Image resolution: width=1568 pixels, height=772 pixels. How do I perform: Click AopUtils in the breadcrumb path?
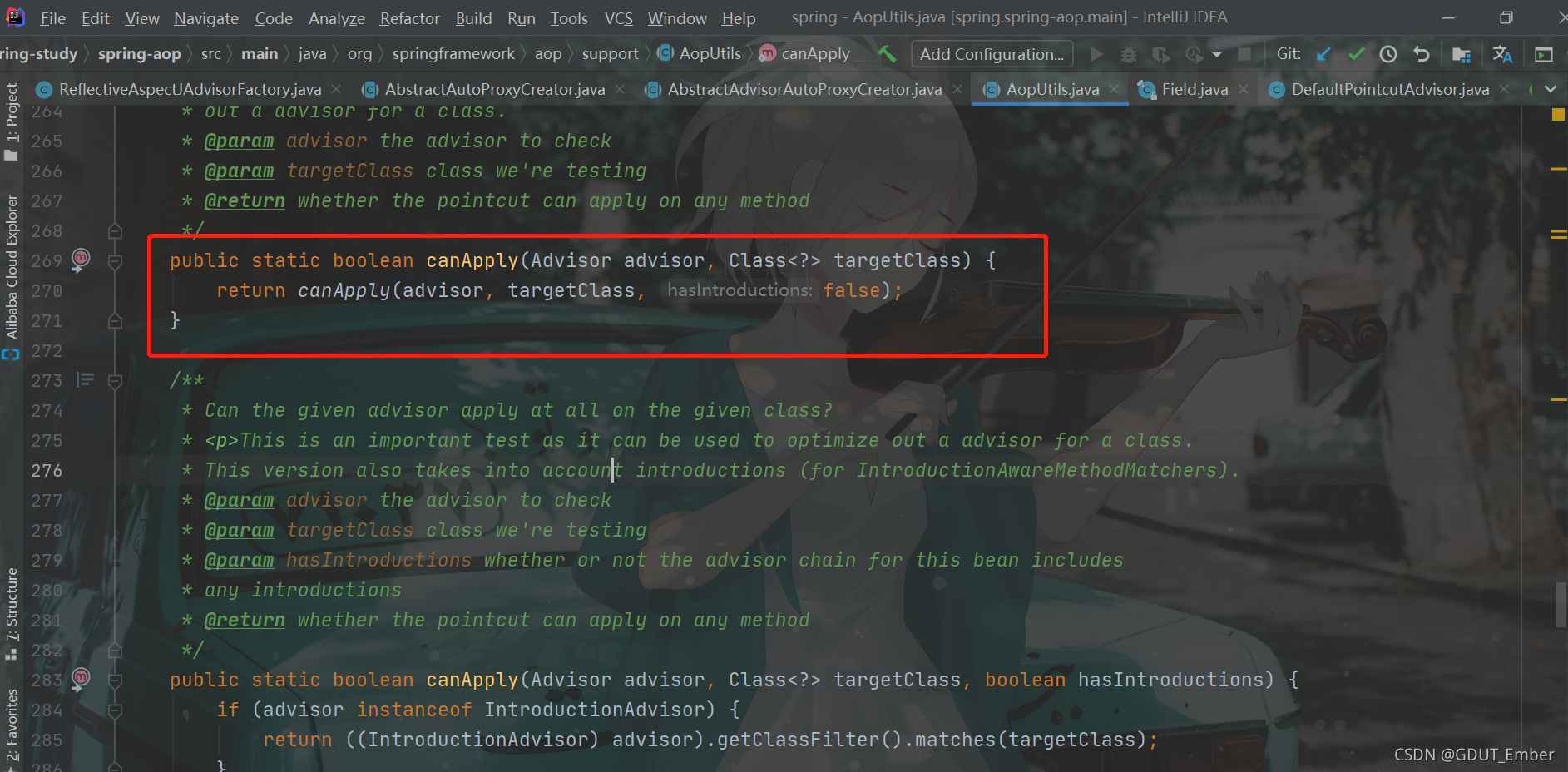coord(700,54)
